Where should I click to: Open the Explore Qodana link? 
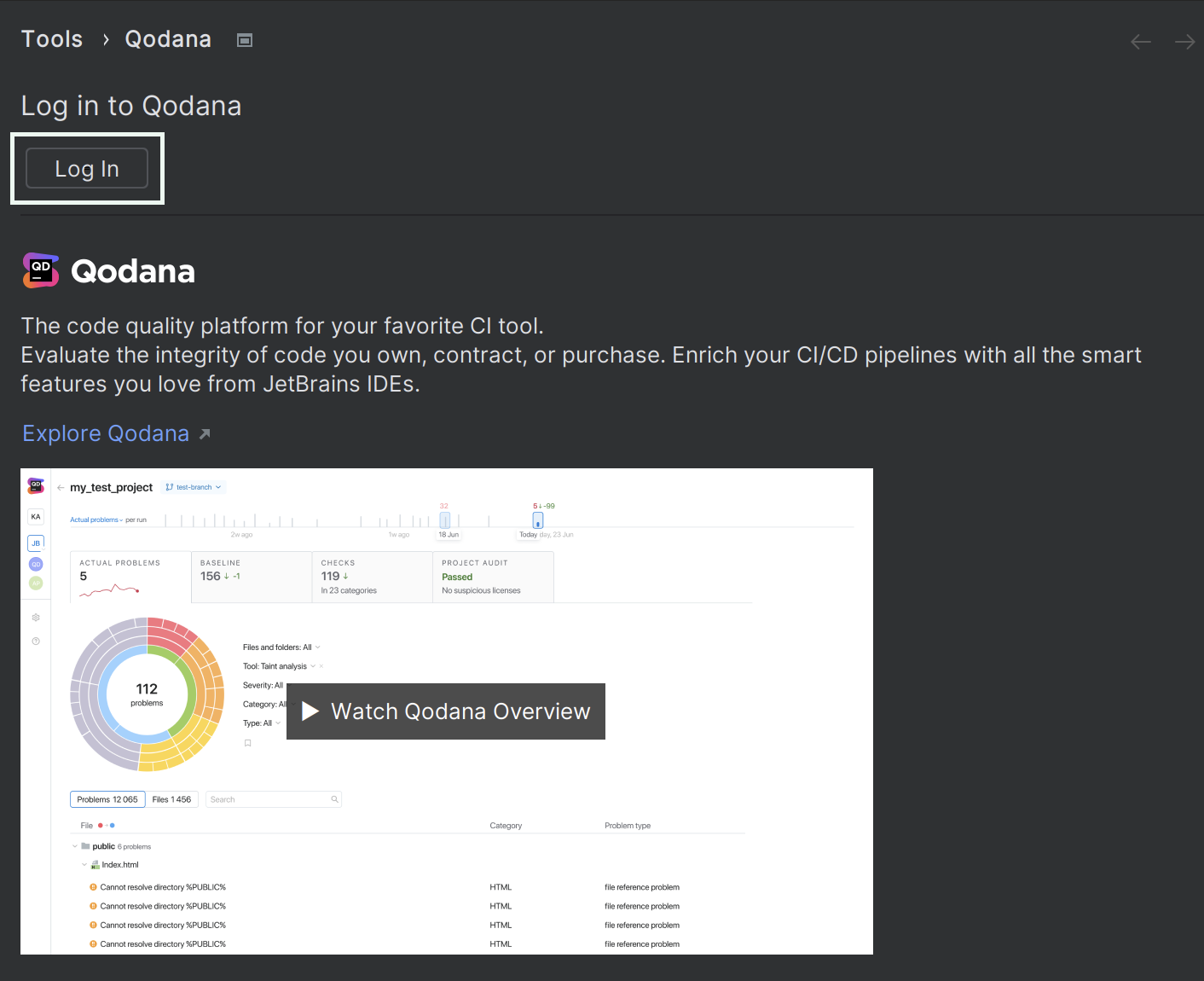click(105, 433)
